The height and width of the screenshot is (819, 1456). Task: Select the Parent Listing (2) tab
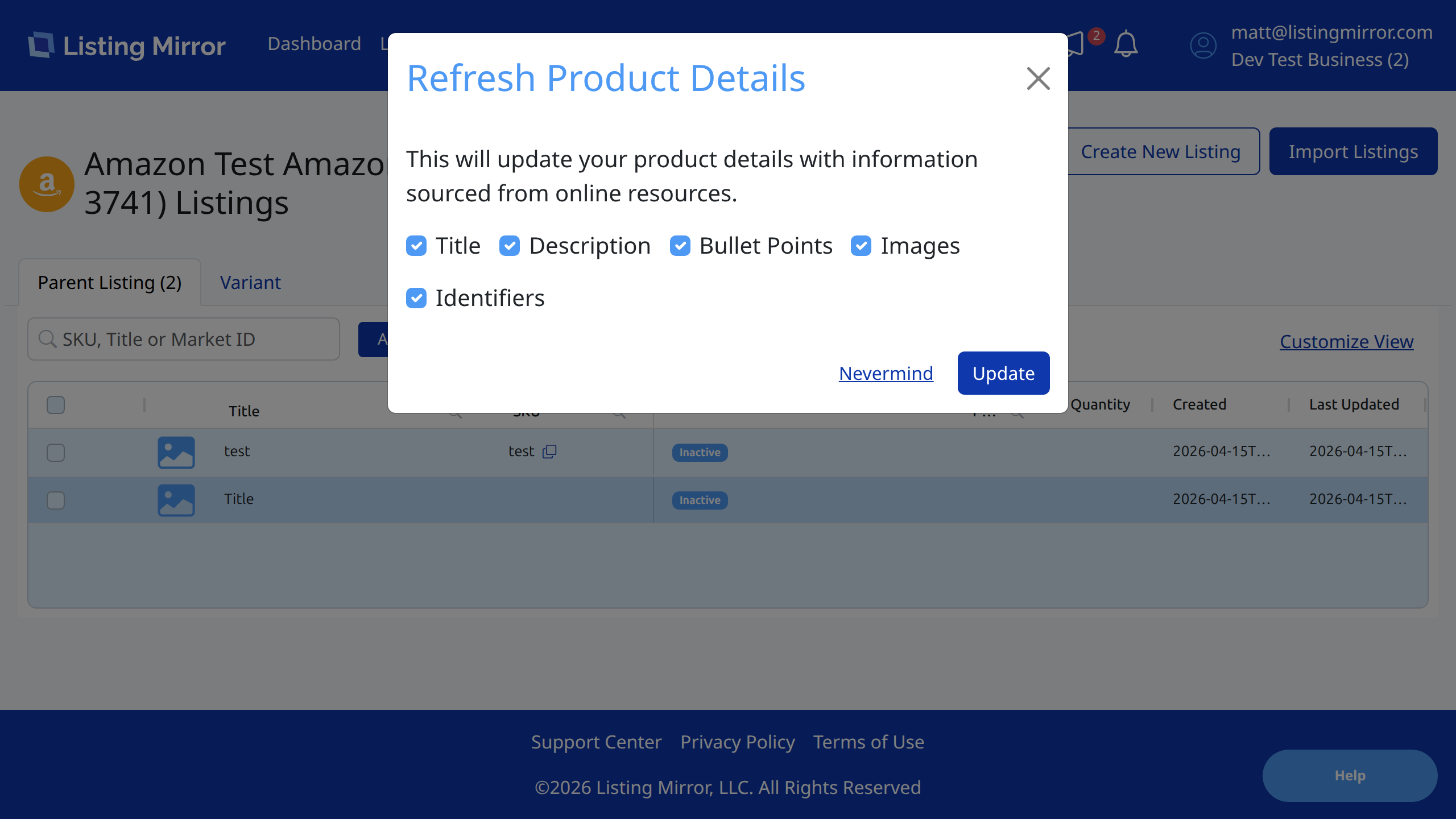(110, 283)
